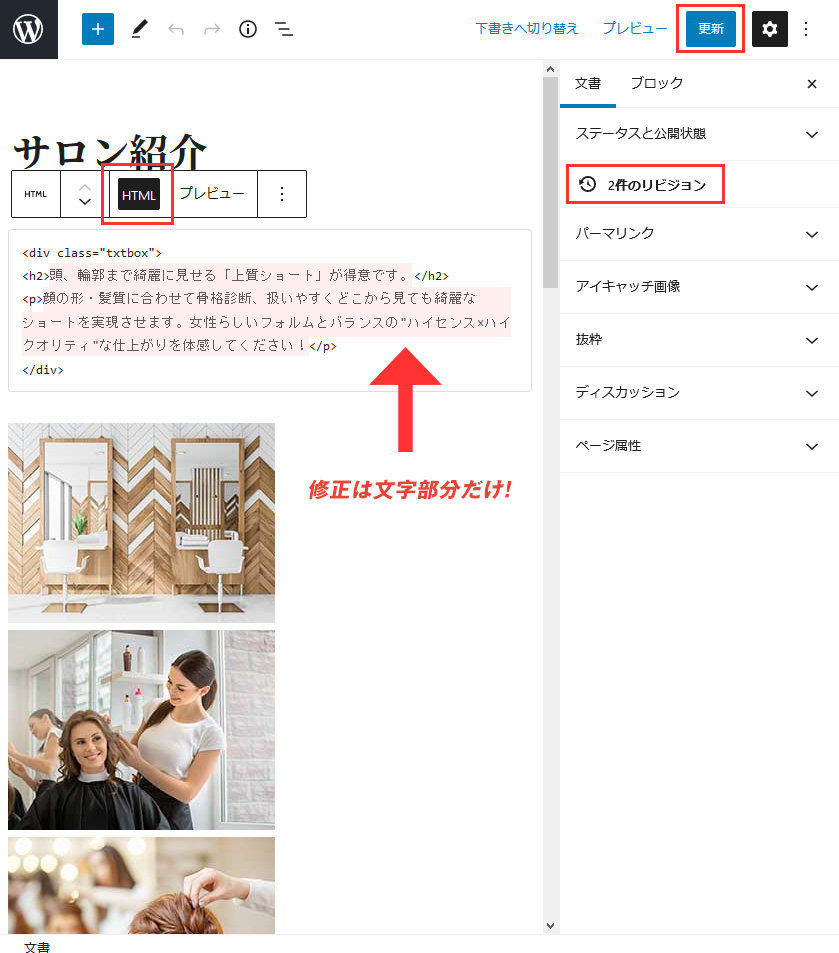Open the block navigation outline icon

point(283,29)
